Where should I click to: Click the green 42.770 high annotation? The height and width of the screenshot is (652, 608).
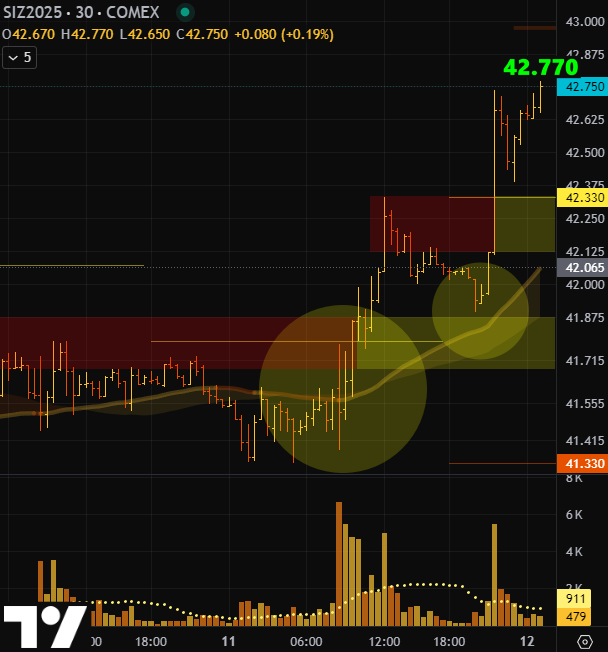tap(541, 67)
